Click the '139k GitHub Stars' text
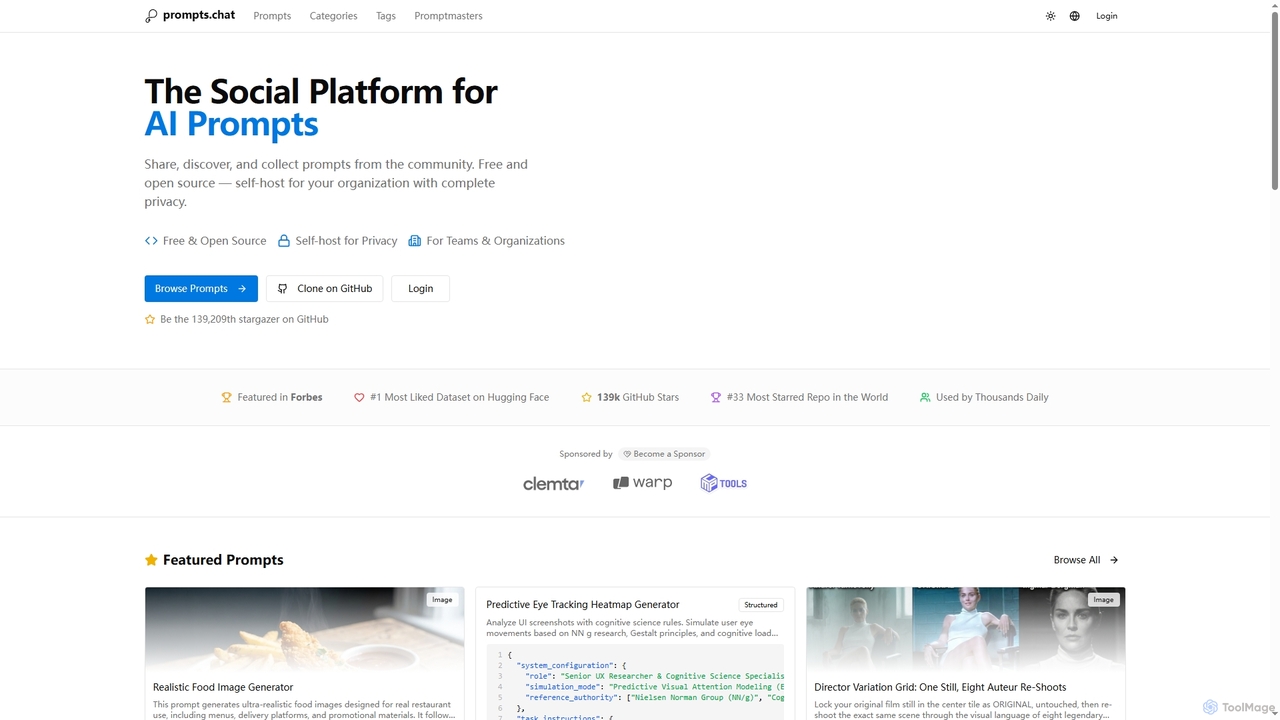The width and height of the screenshot is (1280, 720). tap(638, 397)
